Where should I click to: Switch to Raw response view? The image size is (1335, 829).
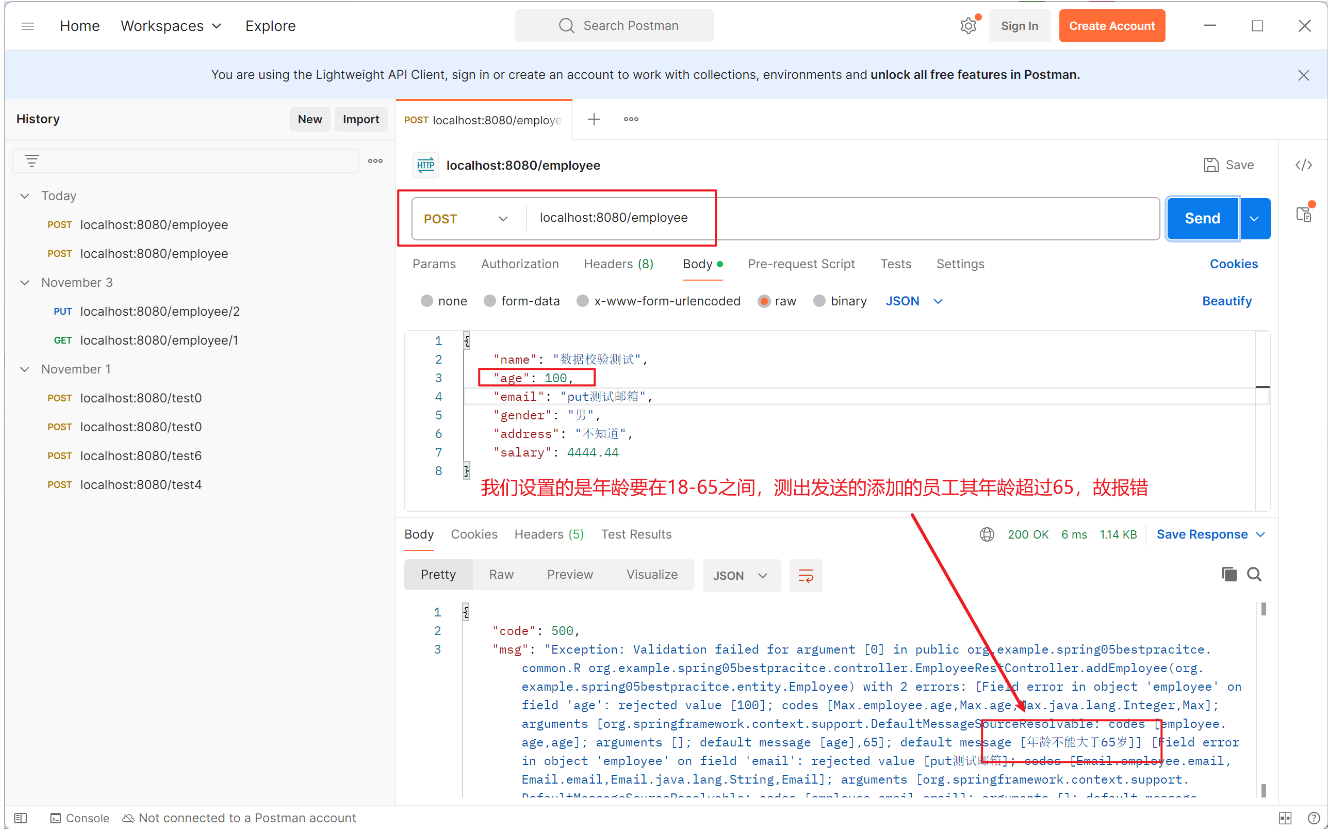[x=501, y=575]
